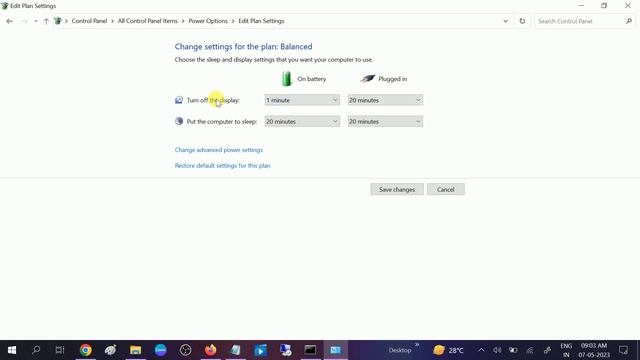Open Task View from taskbar

(60, 350)
